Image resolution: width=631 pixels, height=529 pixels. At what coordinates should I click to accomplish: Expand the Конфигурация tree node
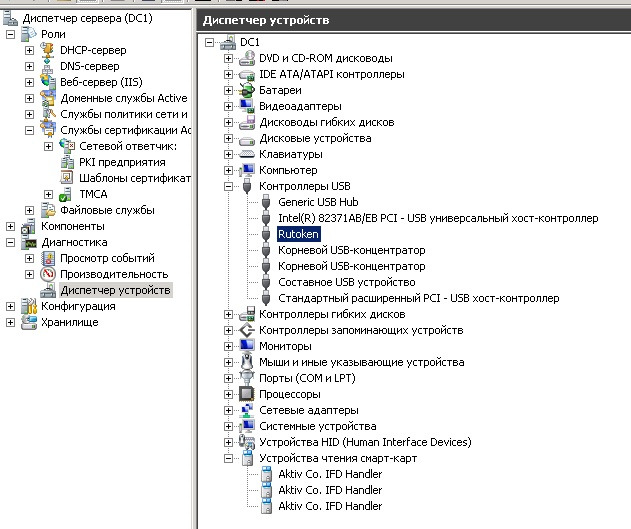point(11,306)
